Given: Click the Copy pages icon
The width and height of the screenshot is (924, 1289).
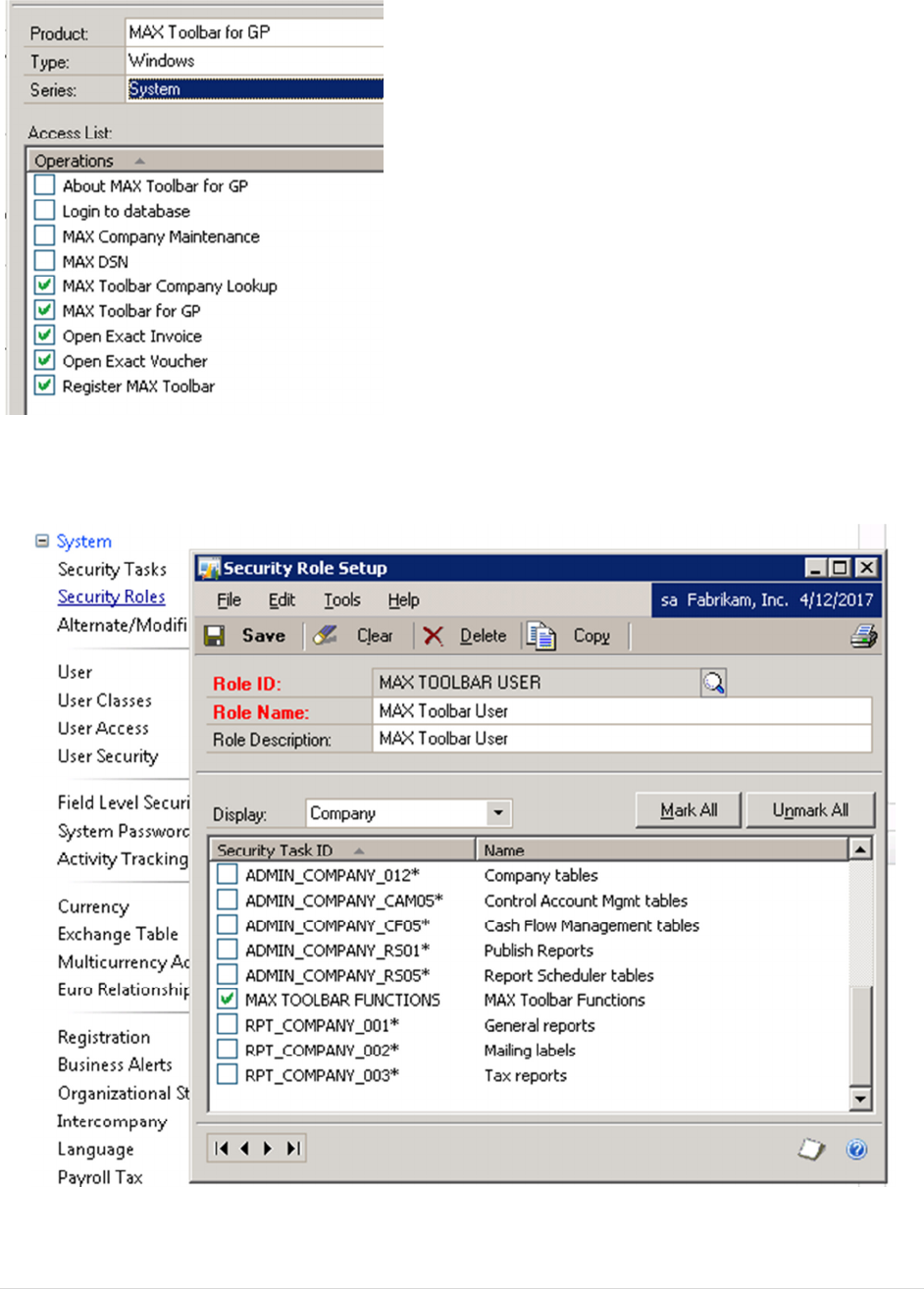Looking at the screenshot, I should (x=540, y=636).
